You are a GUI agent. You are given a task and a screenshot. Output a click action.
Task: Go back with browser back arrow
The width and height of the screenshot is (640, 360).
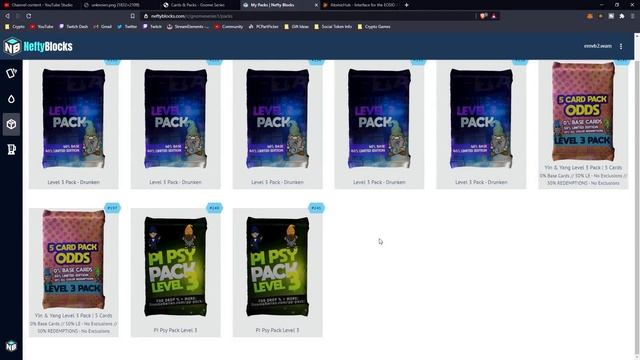point(7,16)
